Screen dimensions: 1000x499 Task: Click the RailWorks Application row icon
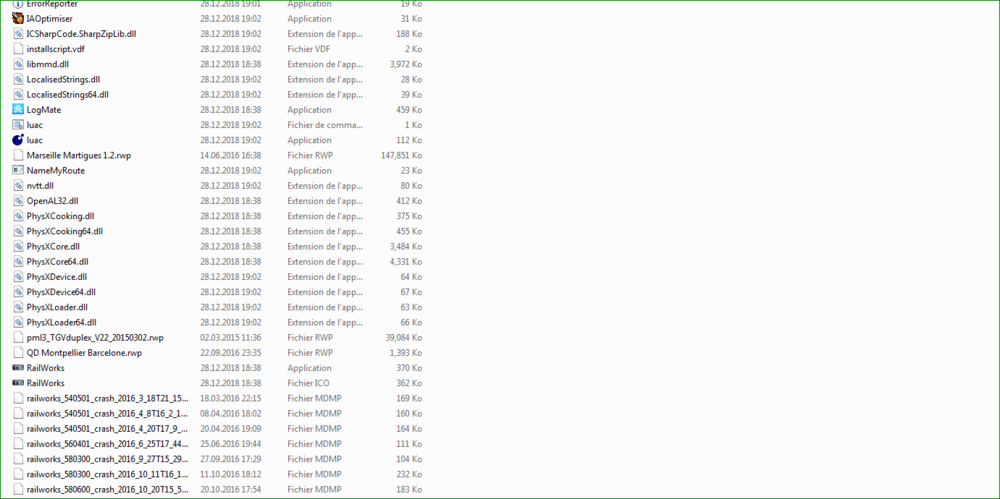(x=18, y=368)
